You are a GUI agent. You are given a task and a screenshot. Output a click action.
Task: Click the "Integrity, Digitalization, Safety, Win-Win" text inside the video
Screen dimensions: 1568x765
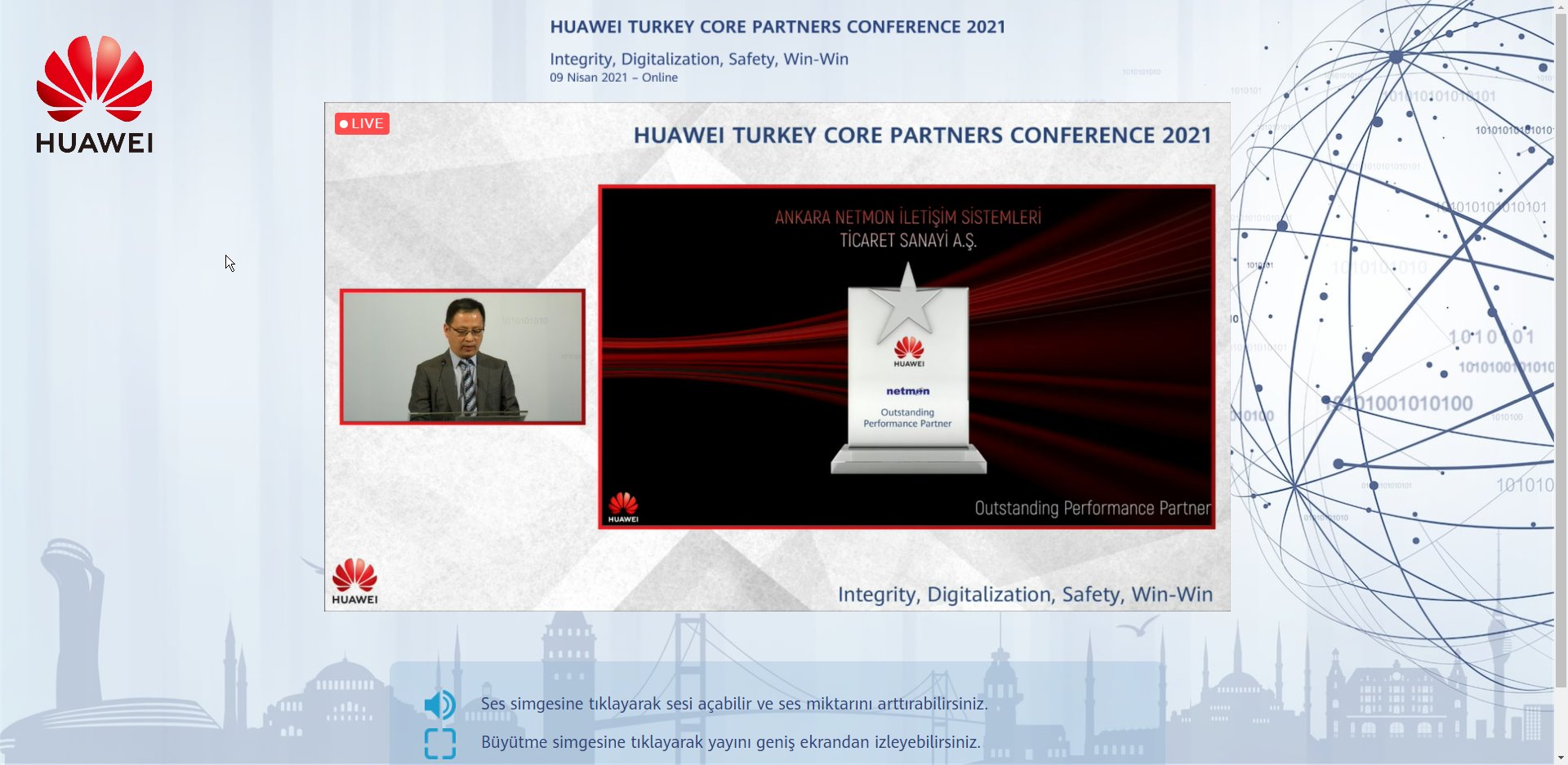tap(1025, 594)
